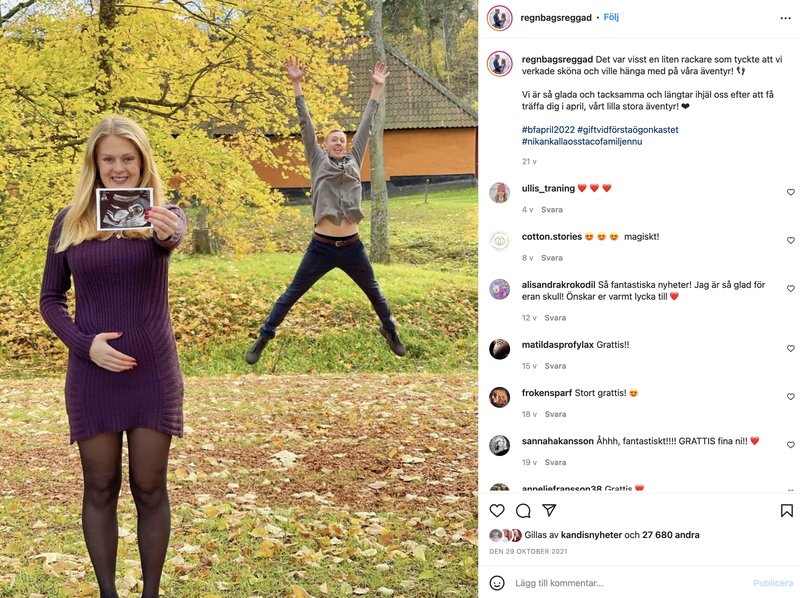Like matildasprofylax comment heart
800x598 pixels.
[791, 348]
